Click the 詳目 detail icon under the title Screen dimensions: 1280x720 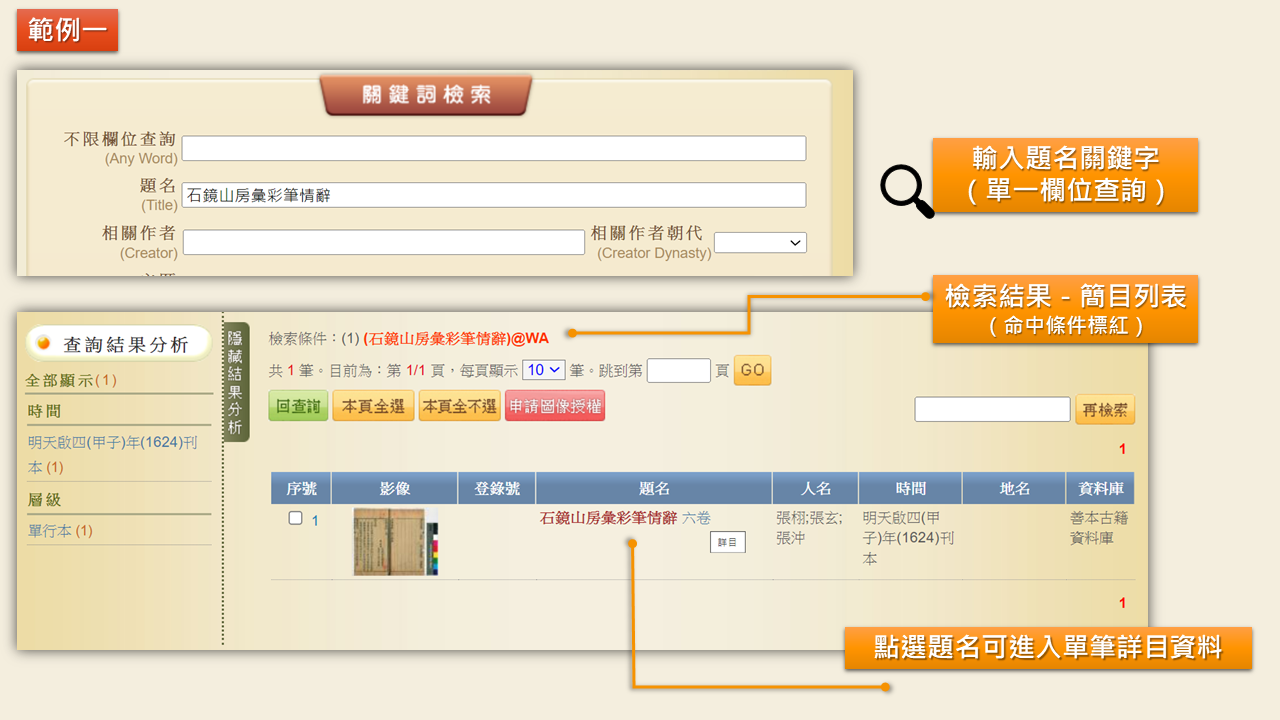click(728, 542)
